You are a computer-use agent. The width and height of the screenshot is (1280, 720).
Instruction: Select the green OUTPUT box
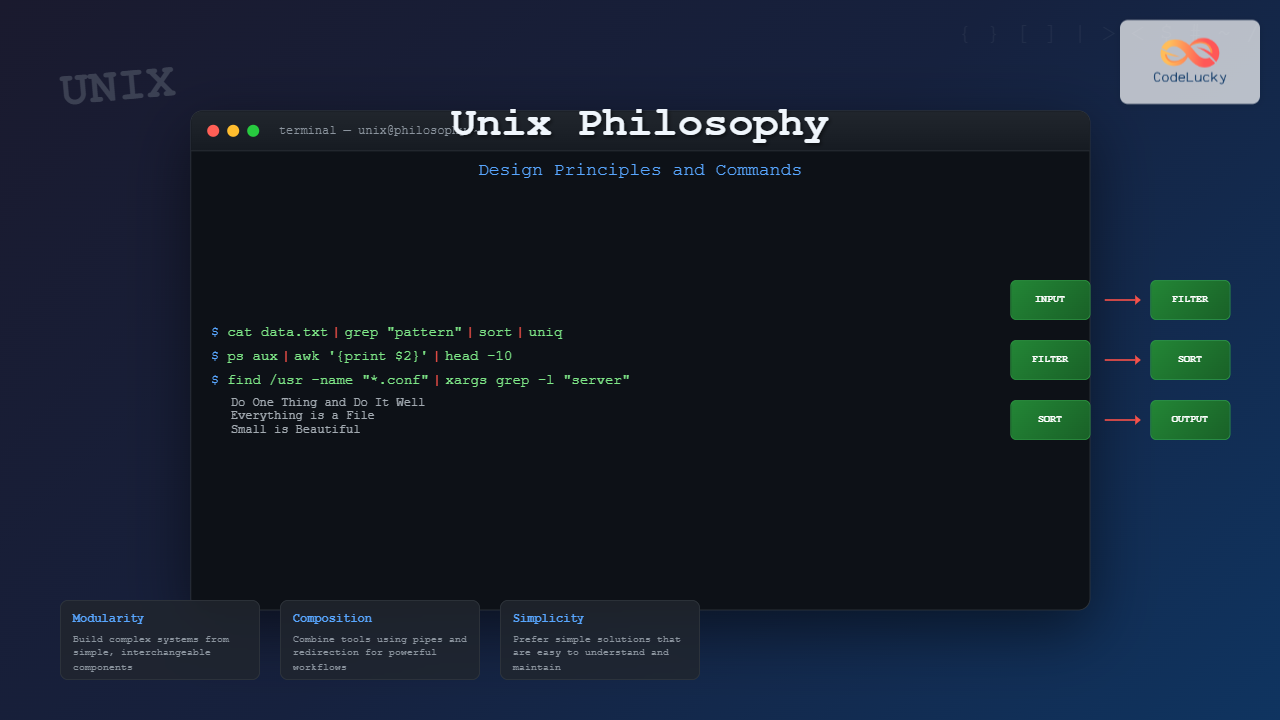(1190, 420)
